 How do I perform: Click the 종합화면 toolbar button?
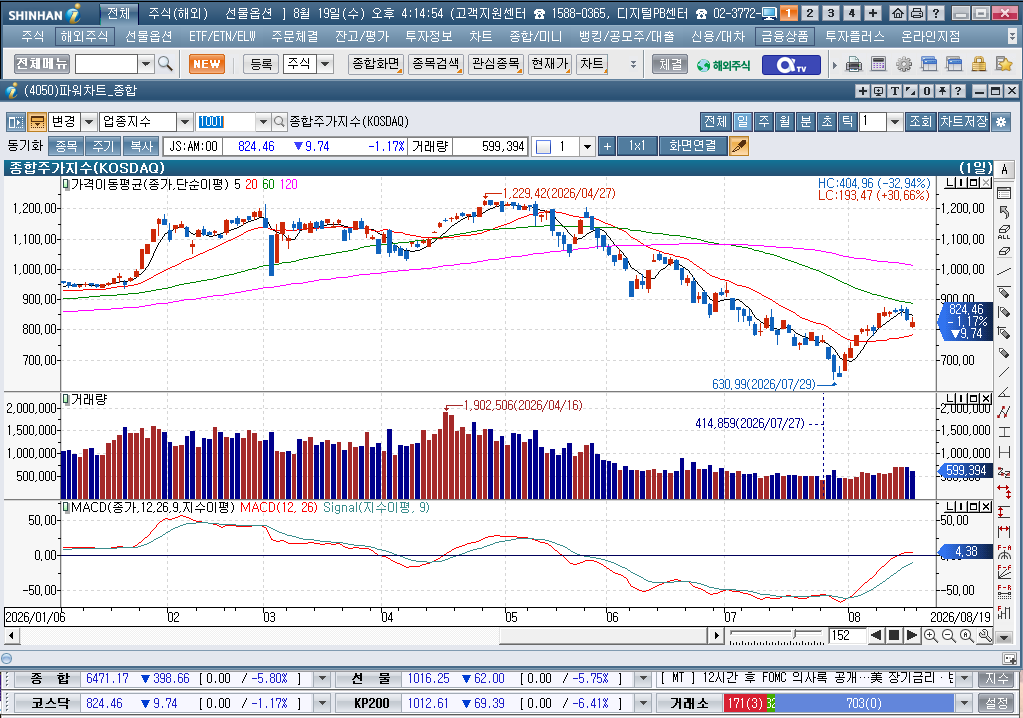click(x=376, y=64)
